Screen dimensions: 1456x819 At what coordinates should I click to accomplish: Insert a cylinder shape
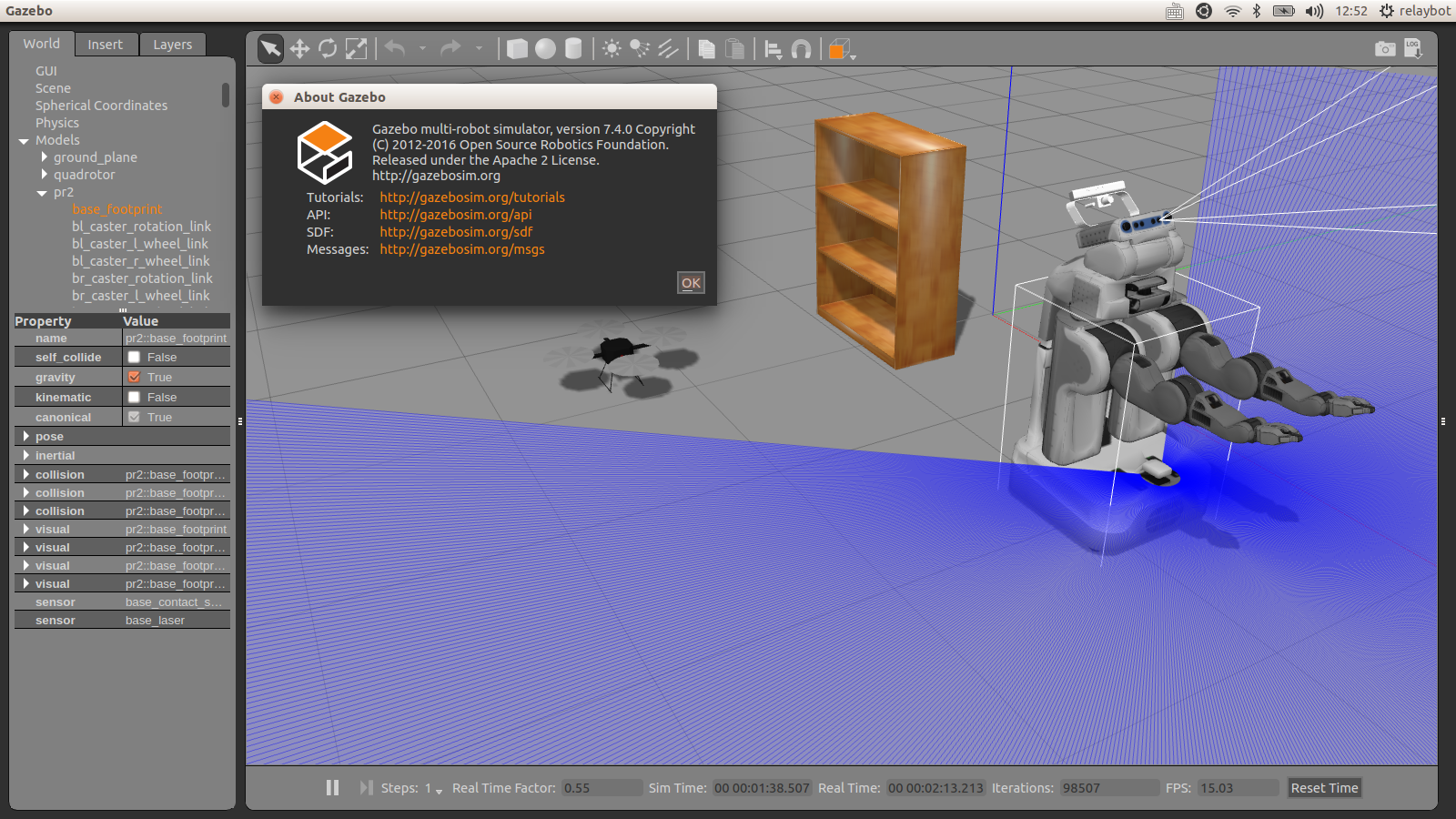(x=573, y=48)
